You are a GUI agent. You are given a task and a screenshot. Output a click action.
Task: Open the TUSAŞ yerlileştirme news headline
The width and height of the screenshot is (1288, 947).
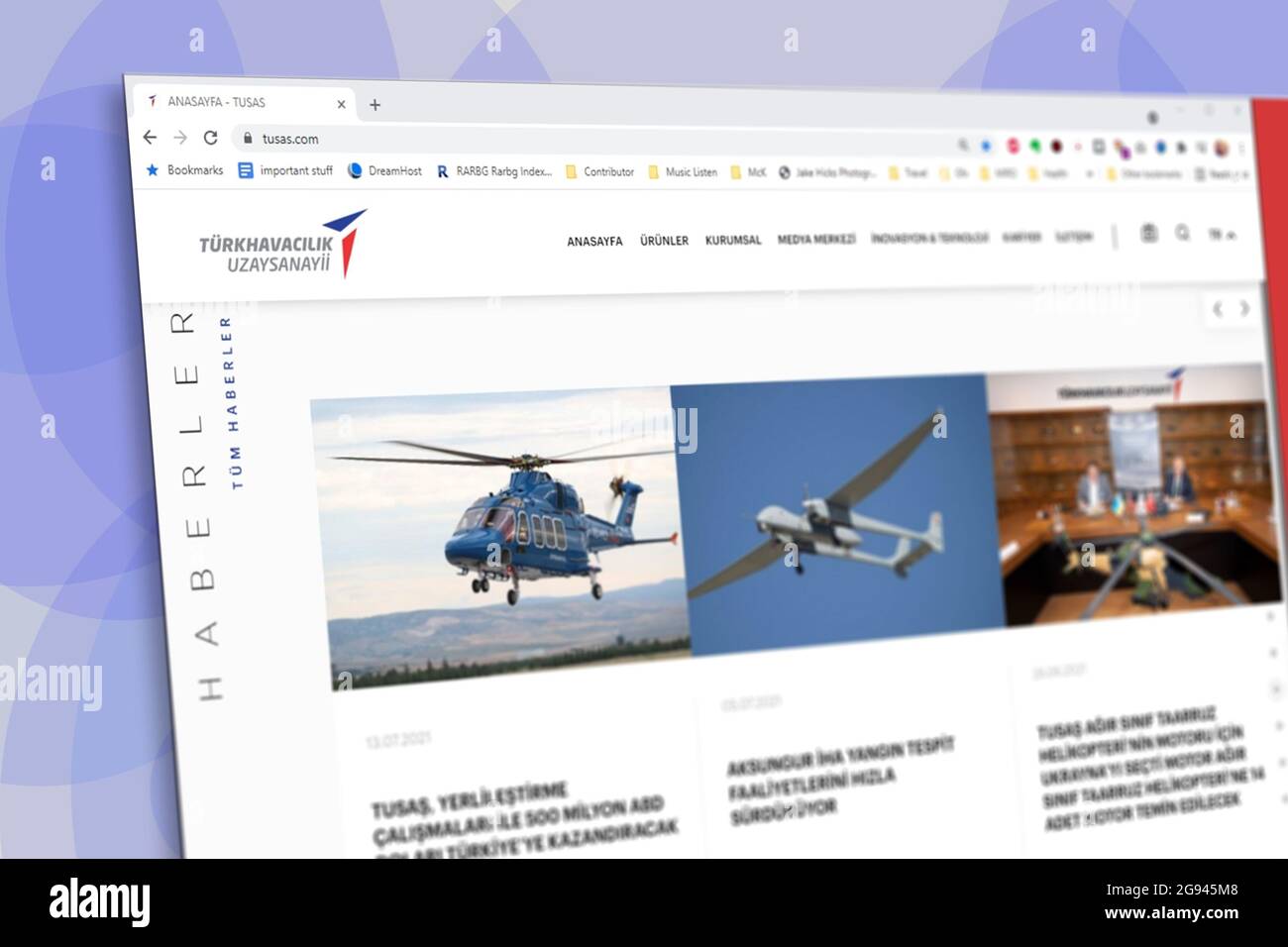[x=525, y=821]
